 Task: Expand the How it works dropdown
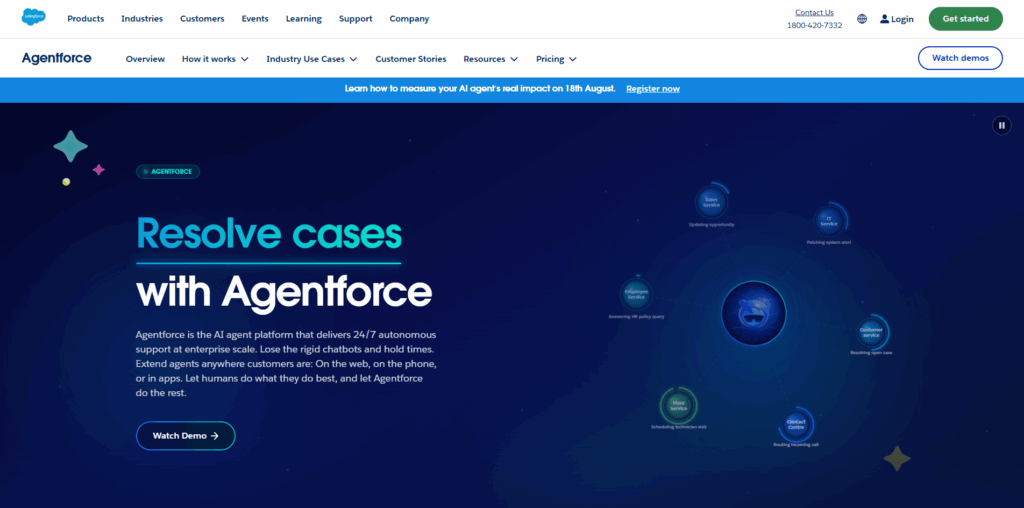point(215,59)
